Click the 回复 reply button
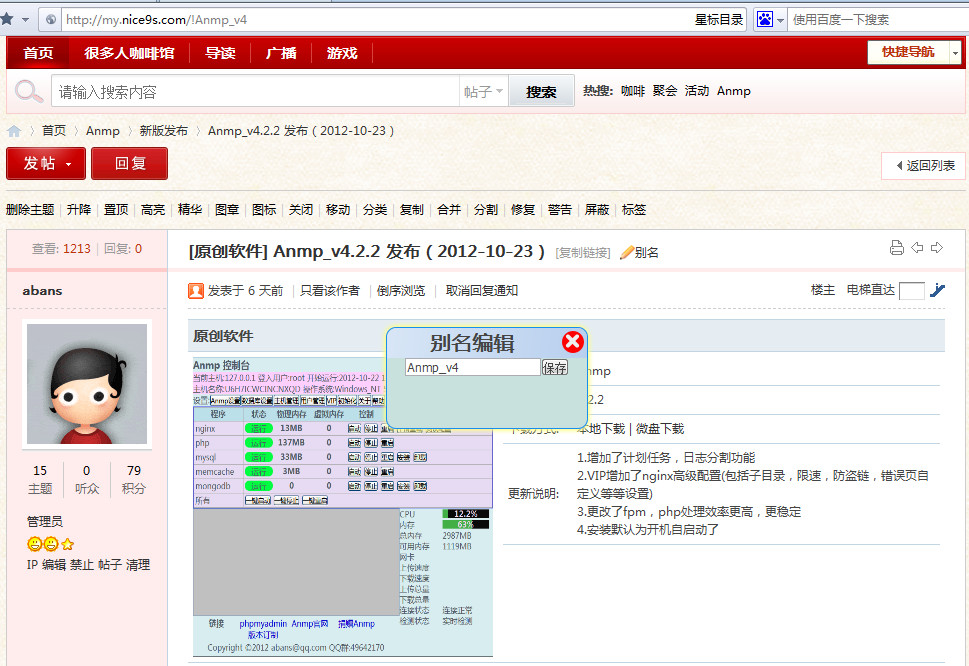Screen dimensions: 969x666 click(129, 164)
